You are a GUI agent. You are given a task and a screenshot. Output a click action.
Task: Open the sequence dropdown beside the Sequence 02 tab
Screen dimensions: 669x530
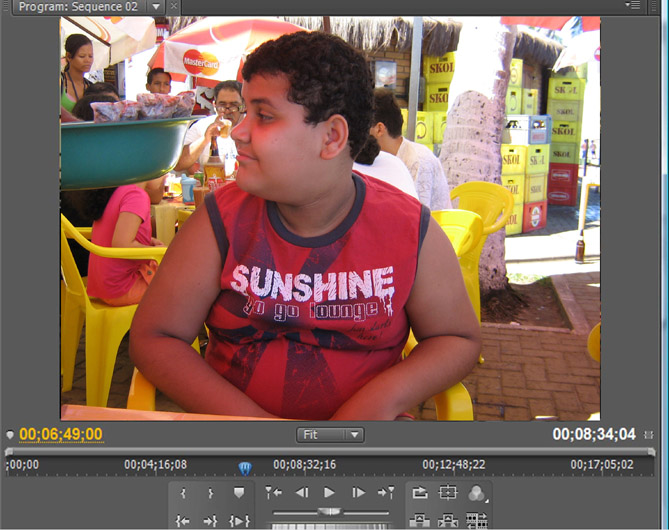[x=155, y=6]
